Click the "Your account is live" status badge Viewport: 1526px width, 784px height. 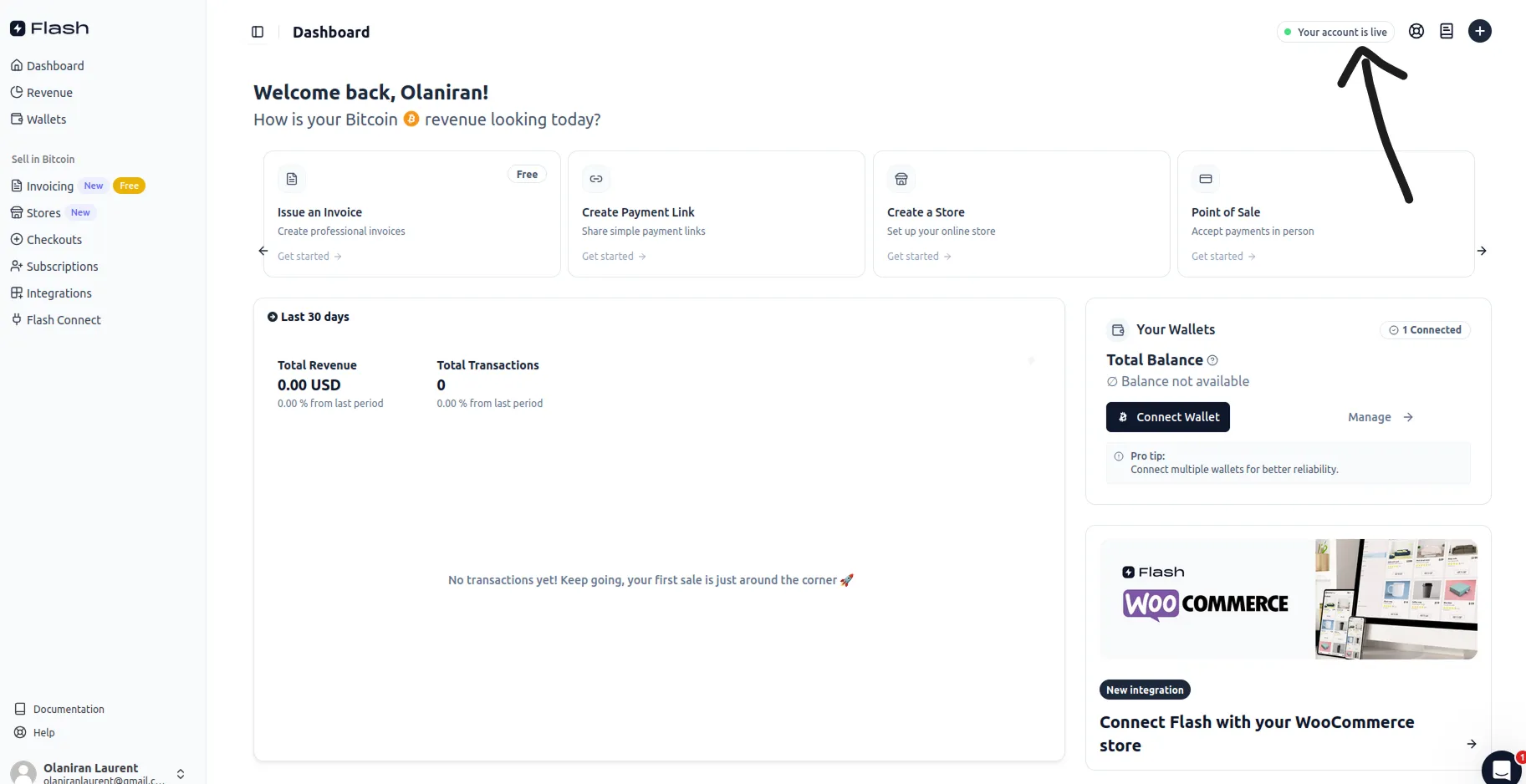coord(1335,32)
